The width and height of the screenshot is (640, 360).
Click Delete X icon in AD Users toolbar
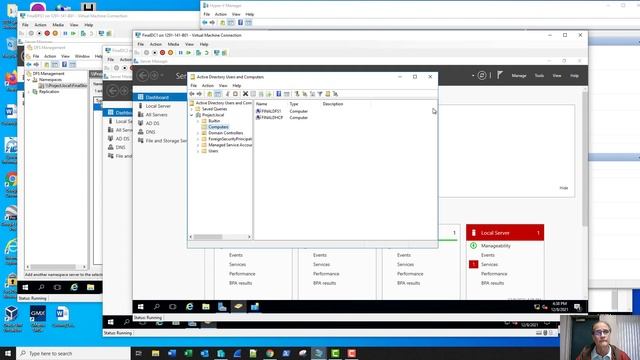point(245,94)
